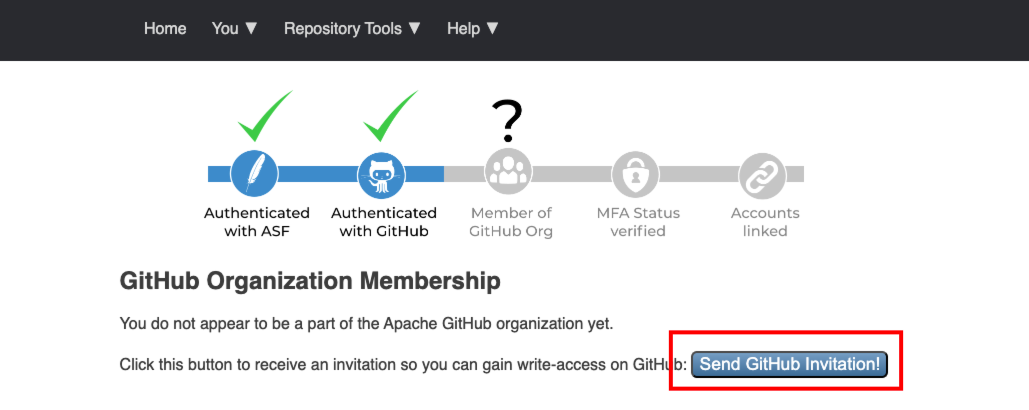
Task: Click the GitHub Organization Membership heading
Action: pos(310,281)
